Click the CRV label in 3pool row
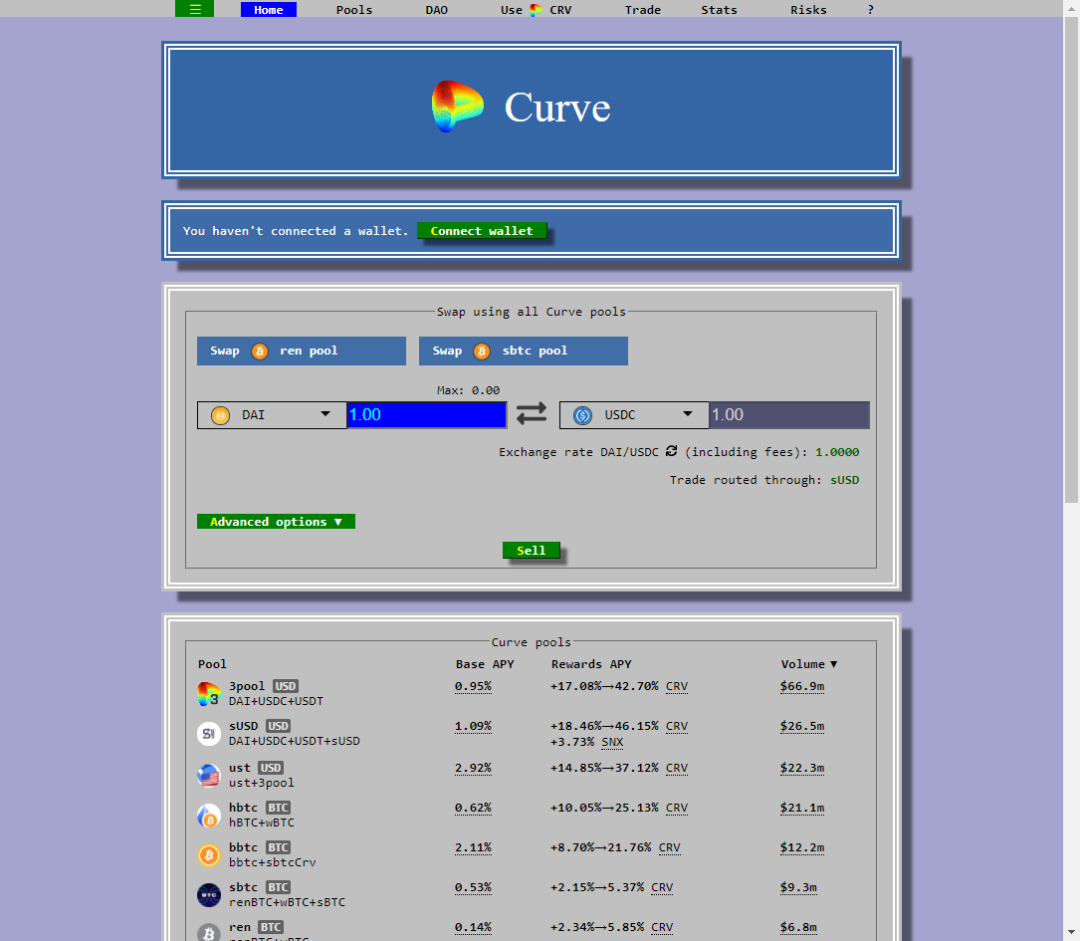Screen dimensions: 1080x941 pos(677,686)
